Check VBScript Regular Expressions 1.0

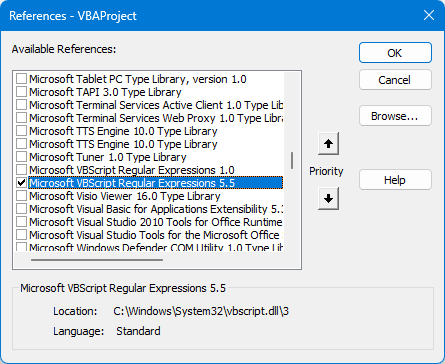point(22,170)
